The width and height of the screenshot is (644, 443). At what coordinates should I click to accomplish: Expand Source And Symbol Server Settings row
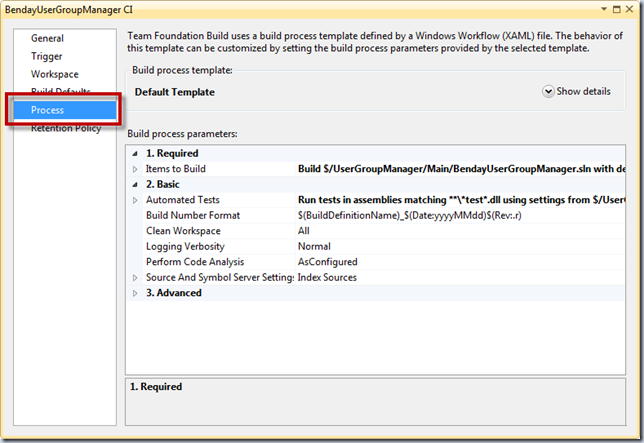135,278
